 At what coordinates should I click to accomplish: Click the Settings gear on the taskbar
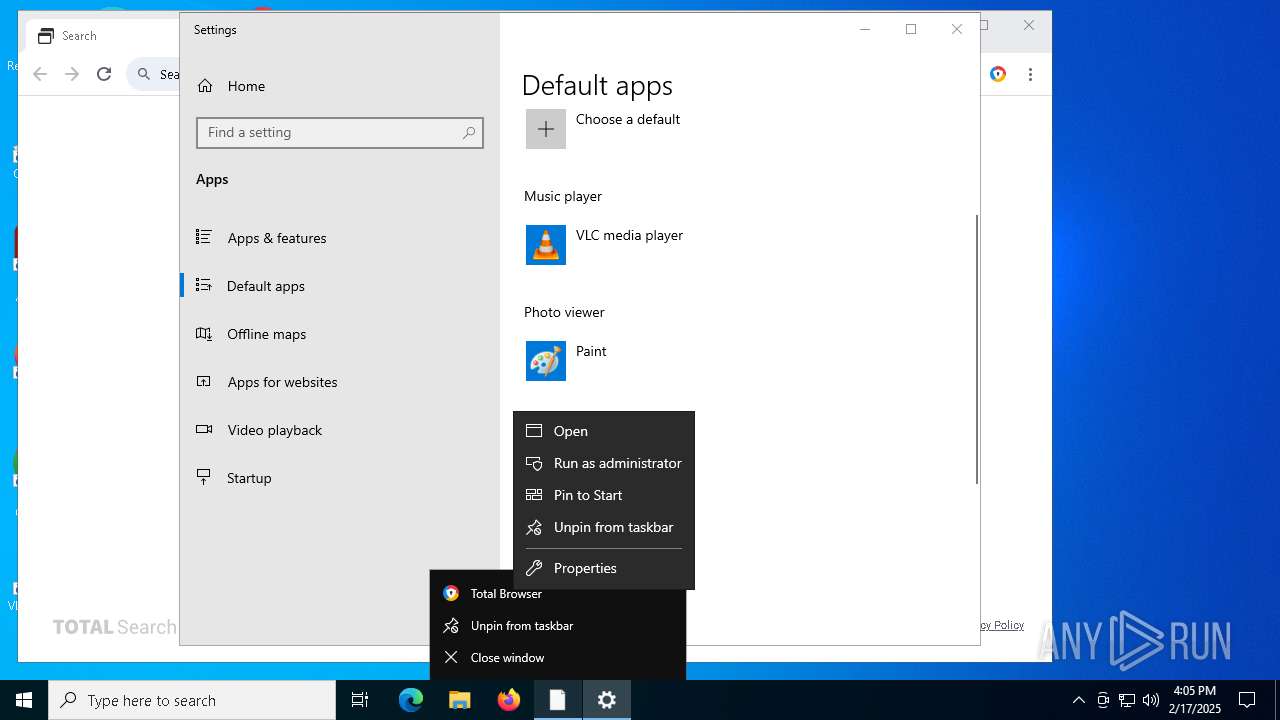pyautogui.click(x=607, y=700)
